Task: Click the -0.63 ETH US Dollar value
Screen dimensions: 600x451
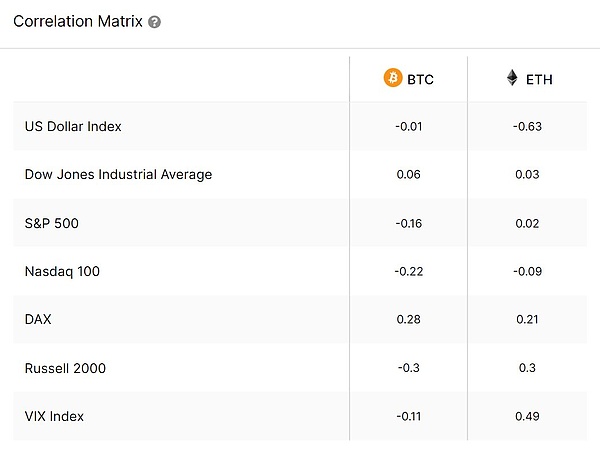Action: pos(526,126)
